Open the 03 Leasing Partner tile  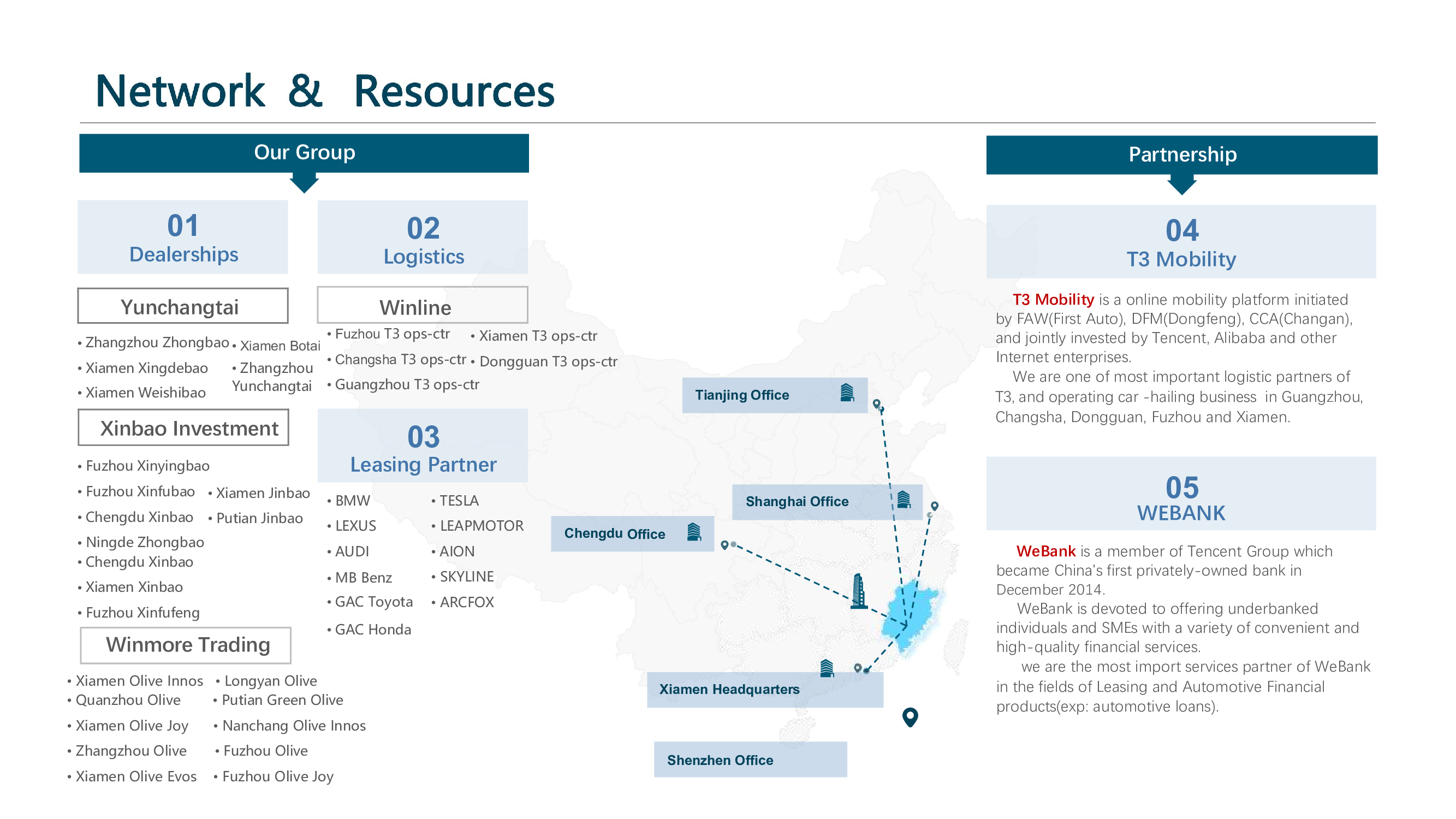(x=423, y=446)
